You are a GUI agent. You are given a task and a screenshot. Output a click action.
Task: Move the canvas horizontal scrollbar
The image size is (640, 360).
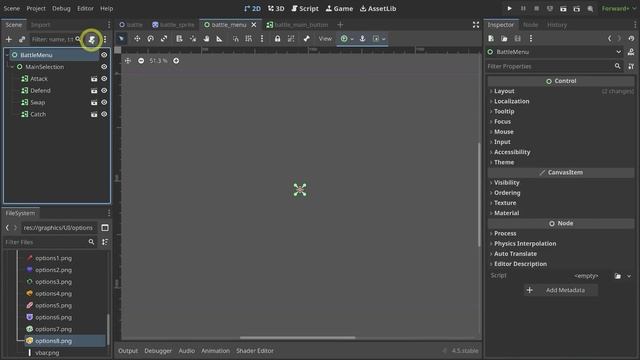point(298,338)
